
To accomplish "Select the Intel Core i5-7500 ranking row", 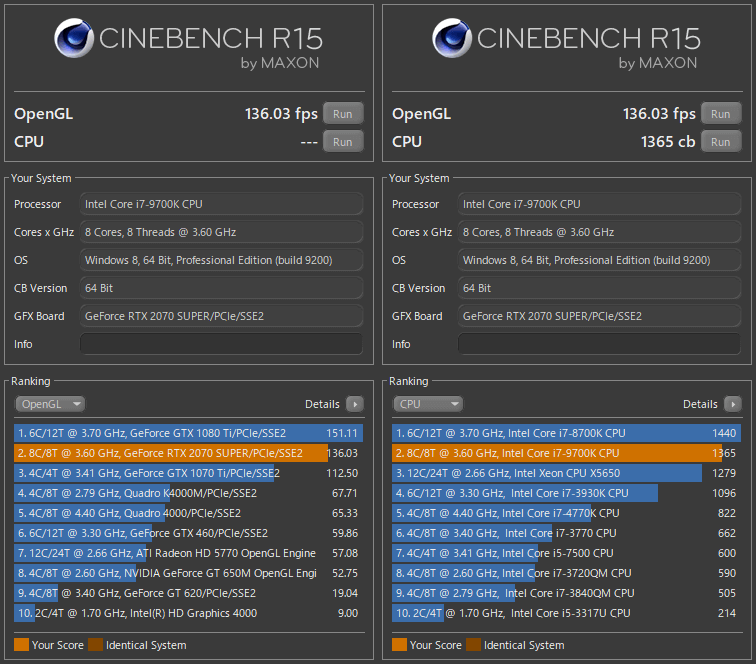I will [567, 553].
